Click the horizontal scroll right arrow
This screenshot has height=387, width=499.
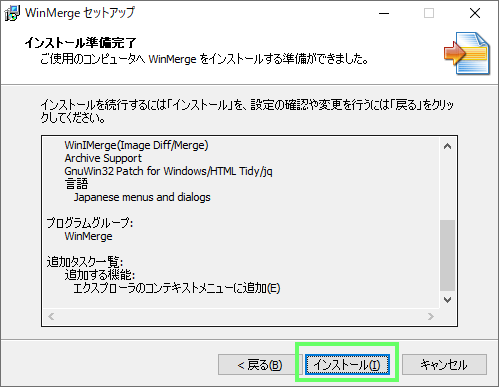coord(431,316)
